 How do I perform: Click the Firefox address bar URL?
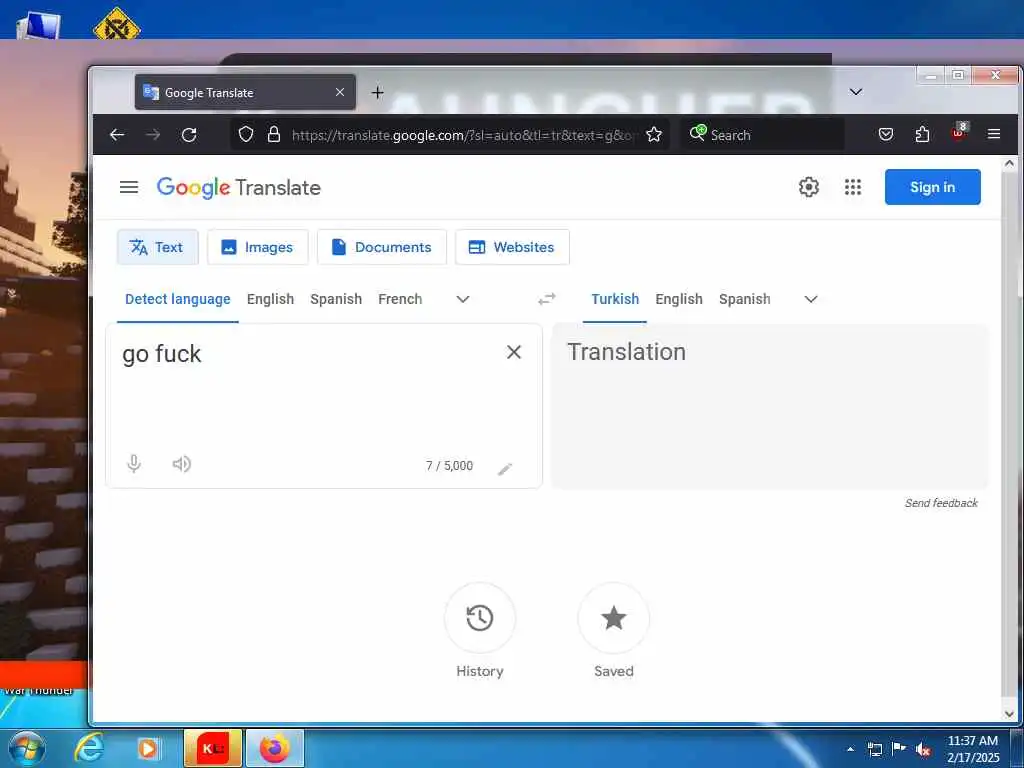pos(462,135)
